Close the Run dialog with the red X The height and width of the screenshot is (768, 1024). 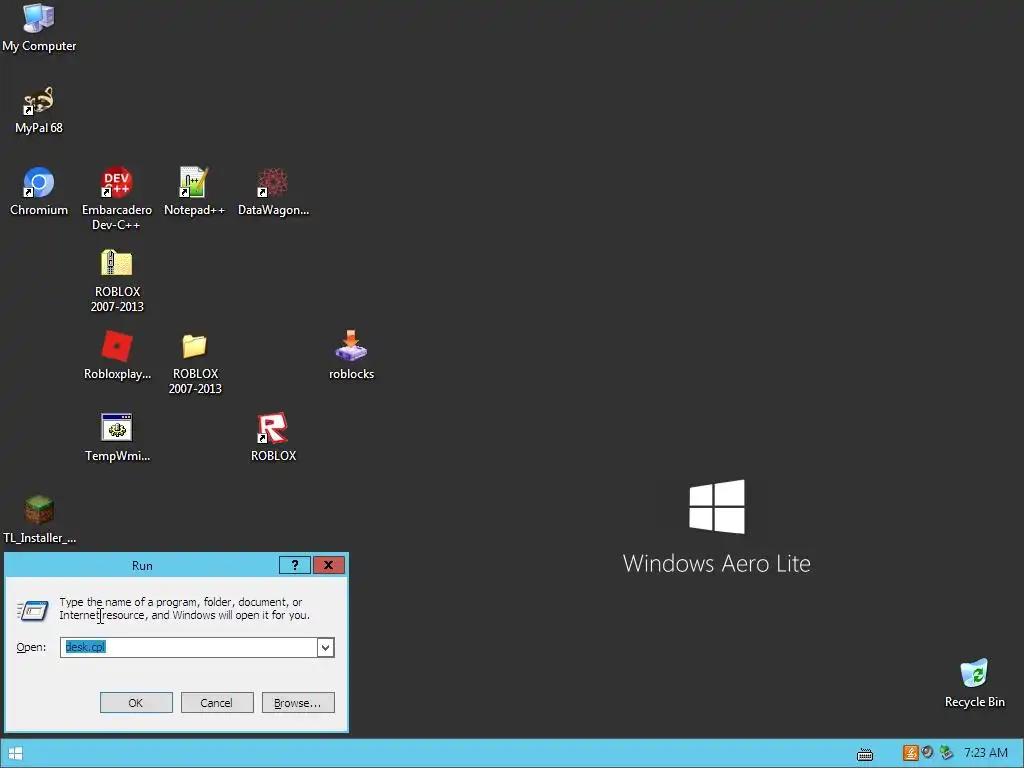(x=328, y=565)
